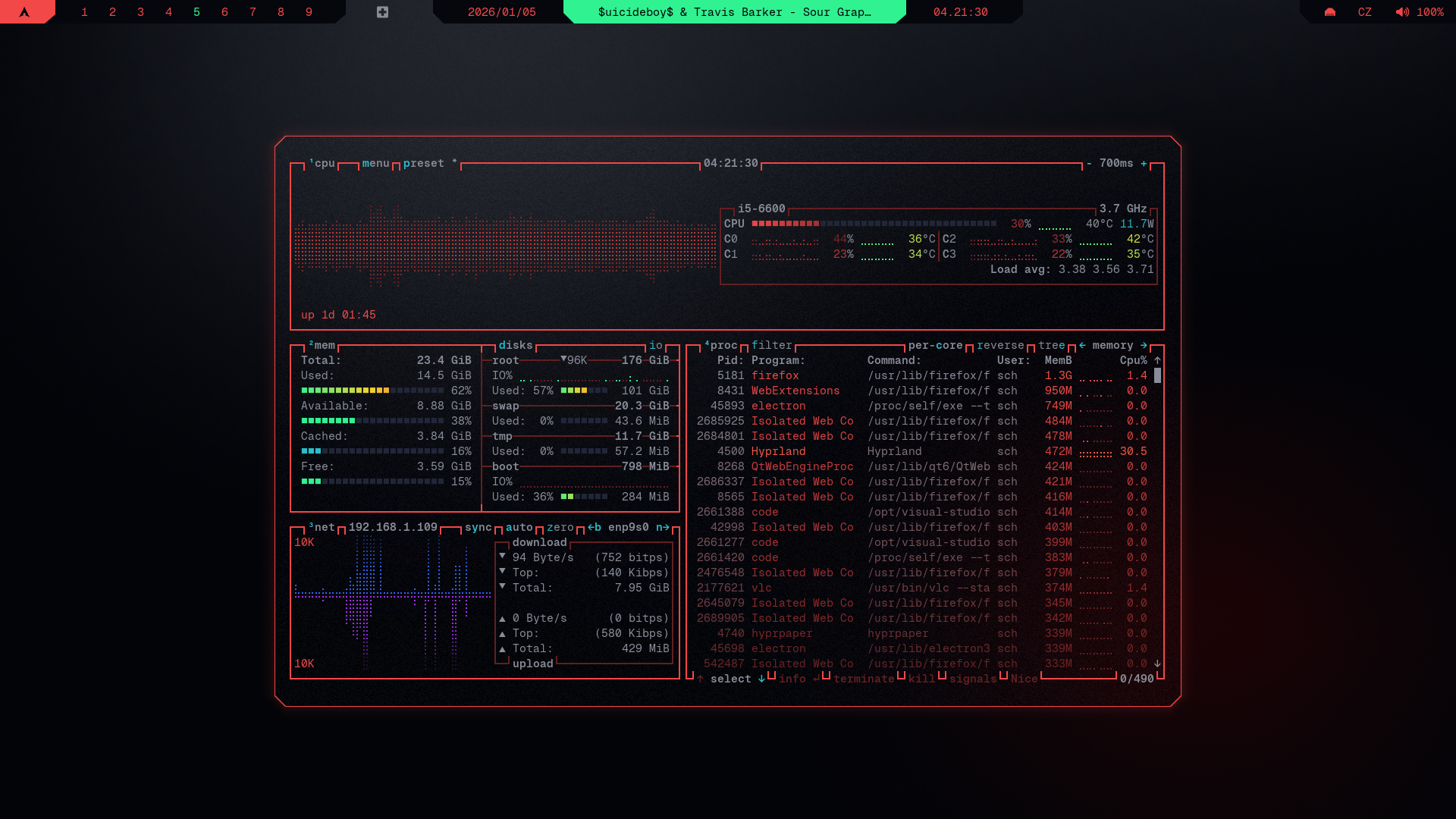This screenshot has width=1456, height=819.
Task: Toggle disks io mode
Action: tap(655, 346)
